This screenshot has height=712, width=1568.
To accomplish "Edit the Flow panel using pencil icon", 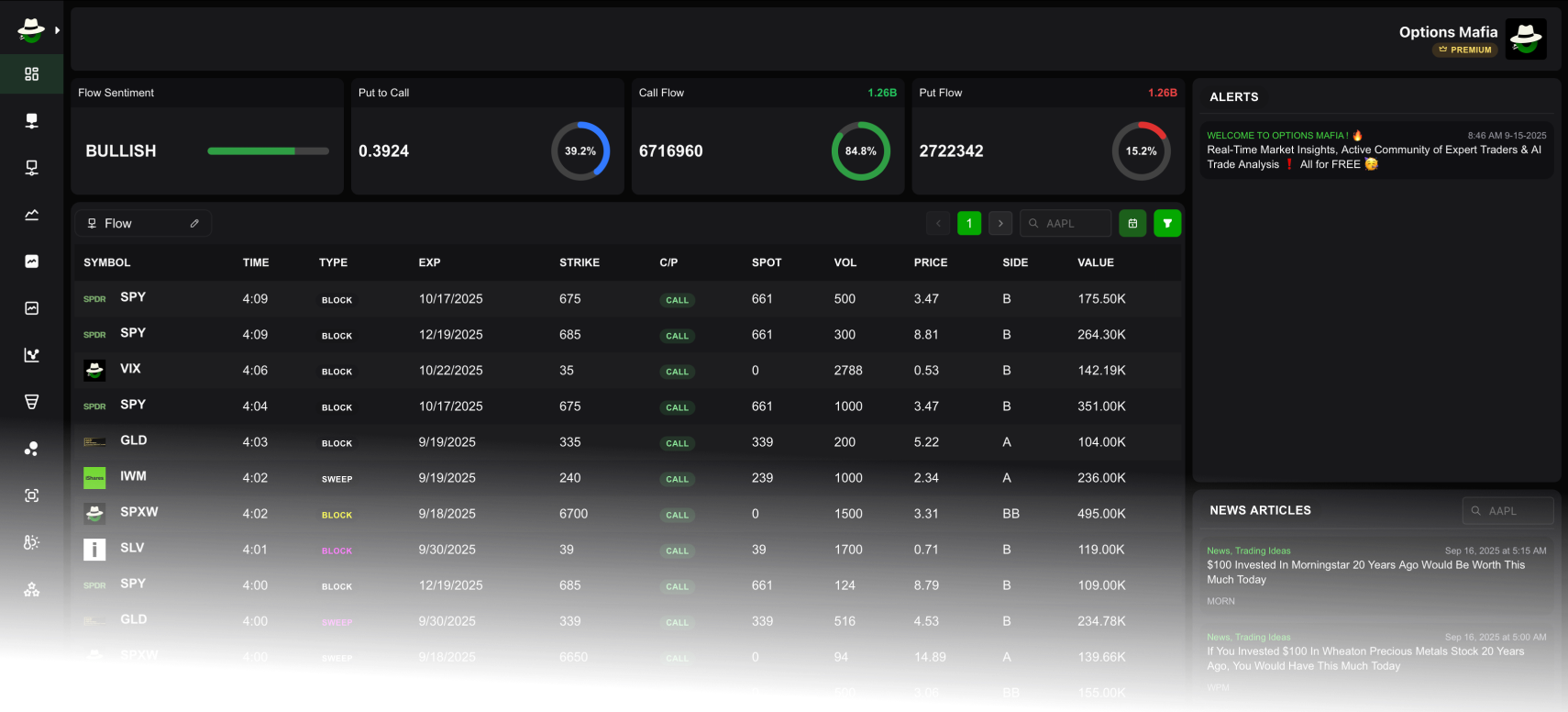I will (x=194, y=224).
